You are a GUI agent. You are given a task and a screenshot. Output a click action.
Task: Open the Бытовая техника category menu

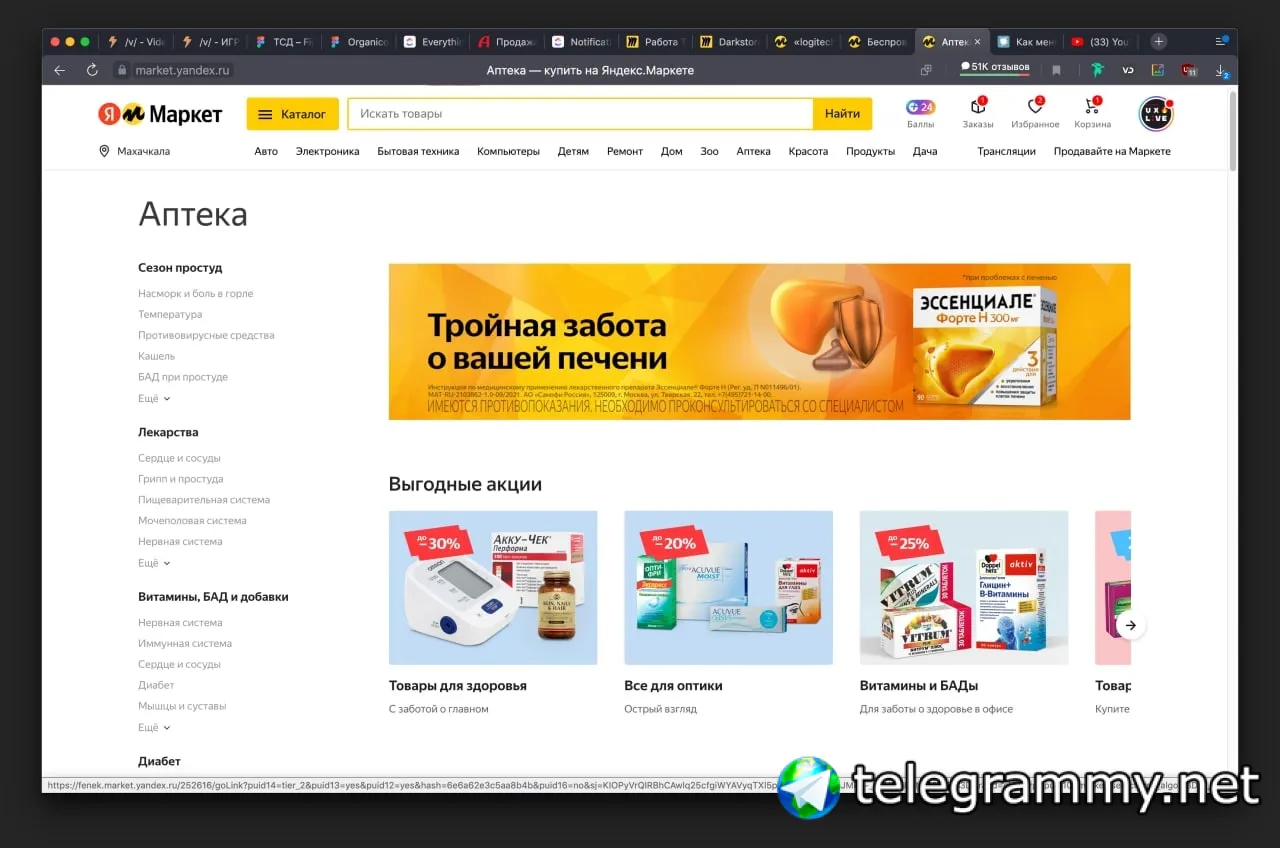(x=418, y=151)
